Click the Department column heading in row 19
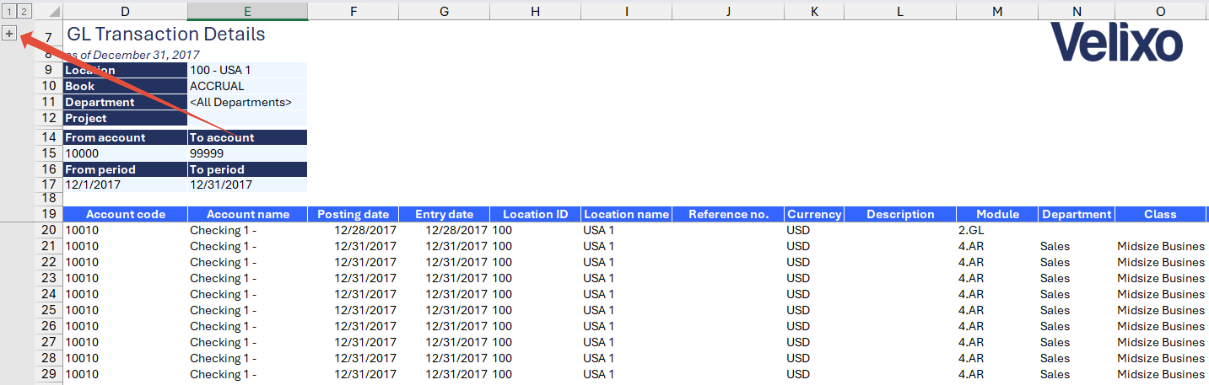This screenshot has width=1209, height=385. tap(1076, 214)
